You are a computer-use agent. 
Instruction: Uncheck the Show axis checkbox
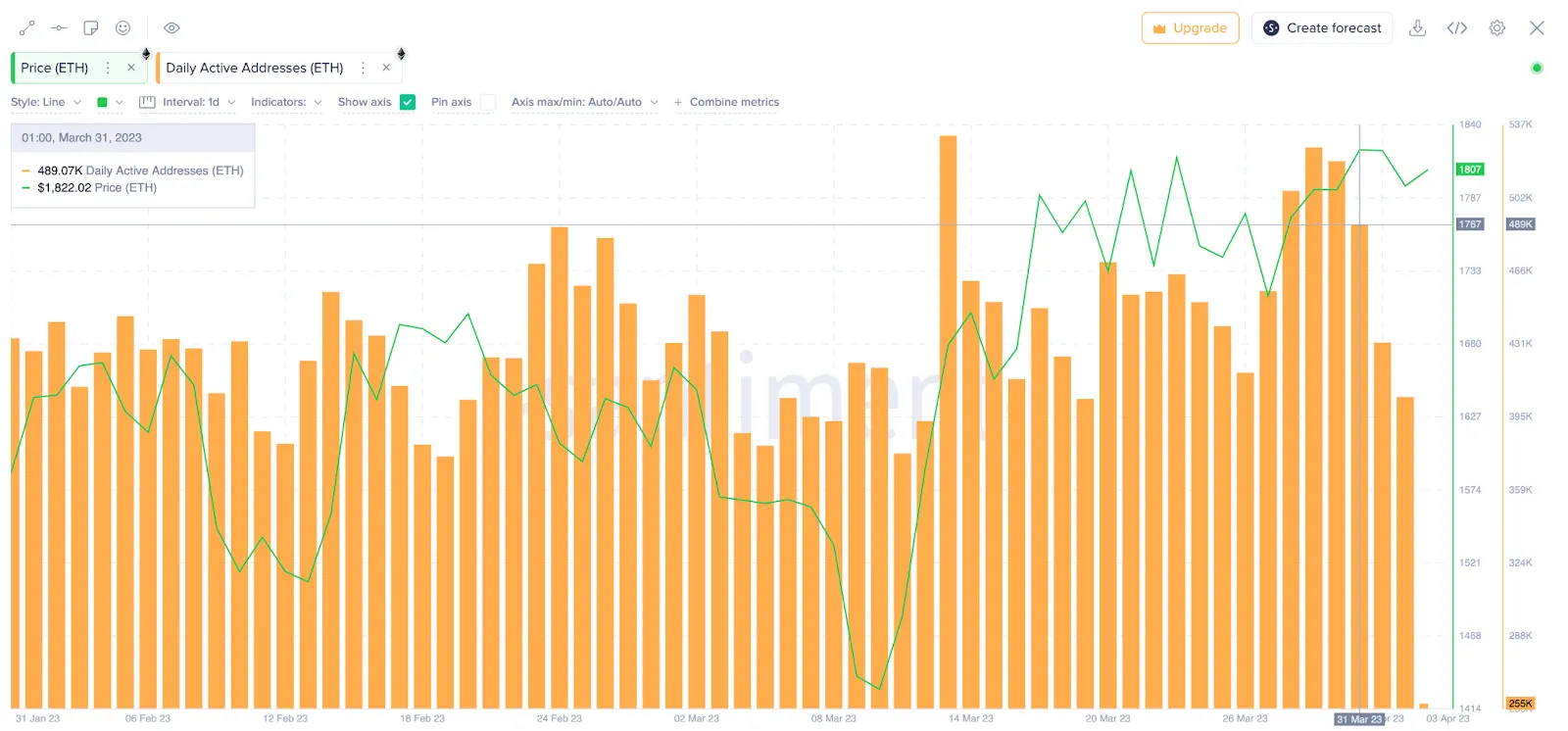[408, 102]
